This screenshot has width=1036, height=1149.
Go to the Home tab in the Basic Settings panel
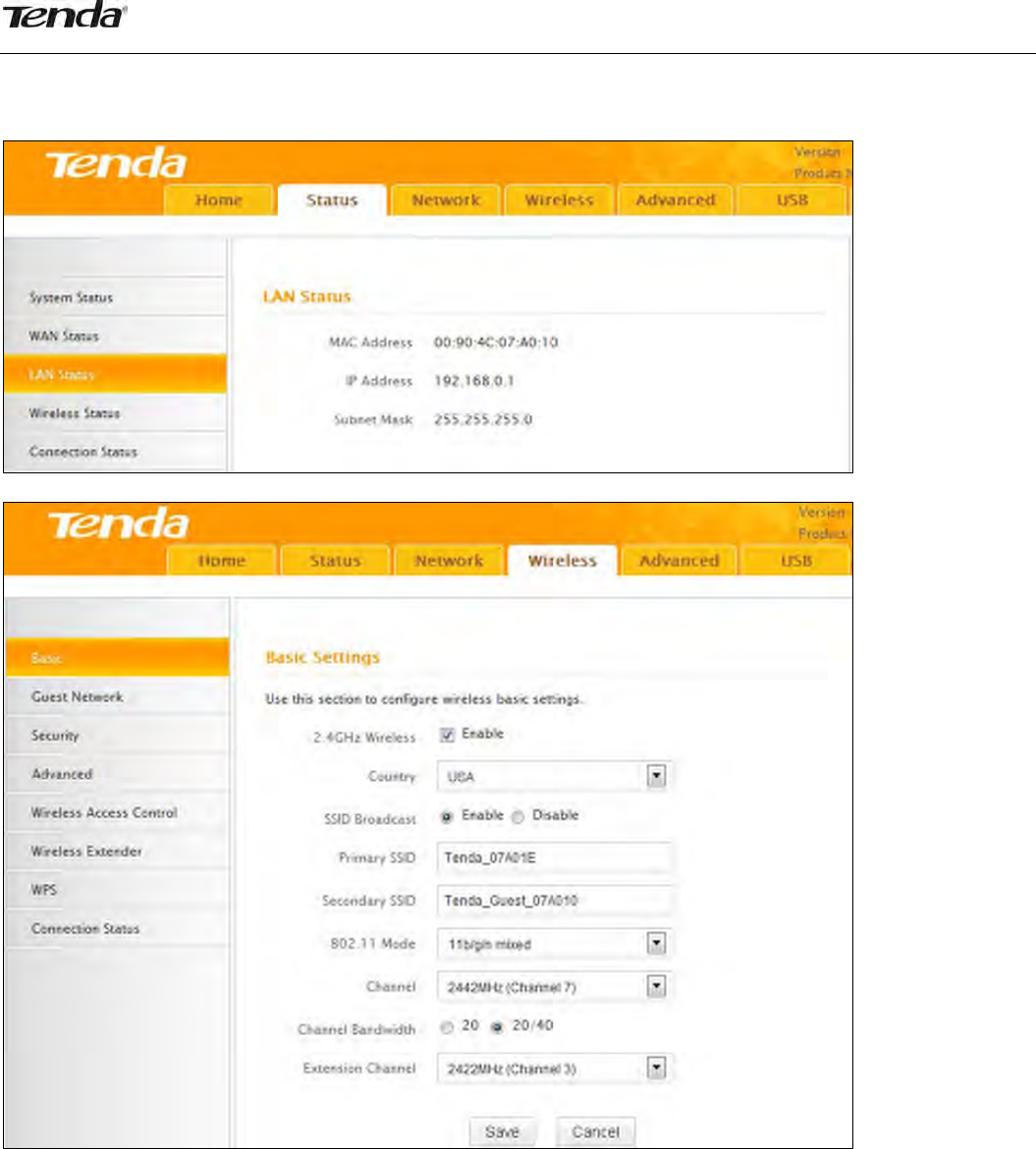click(x=222, y=561)
